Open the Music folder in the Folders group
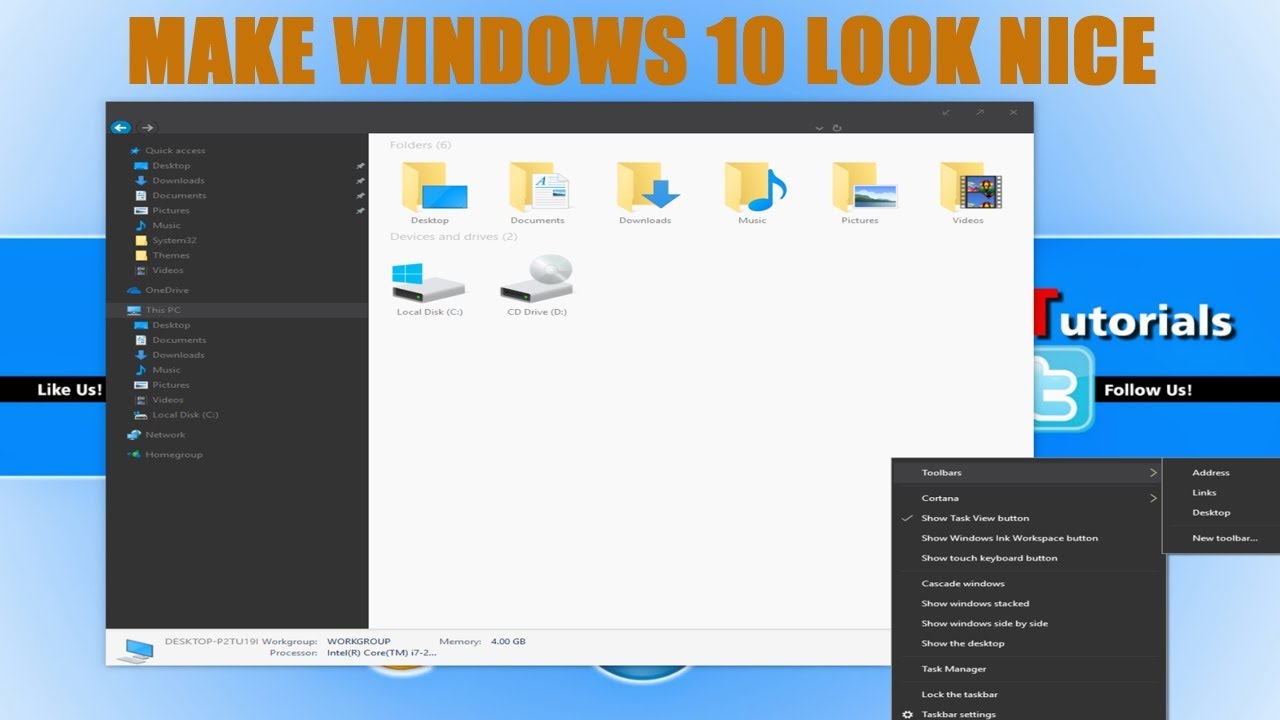 tap(753, 192)
